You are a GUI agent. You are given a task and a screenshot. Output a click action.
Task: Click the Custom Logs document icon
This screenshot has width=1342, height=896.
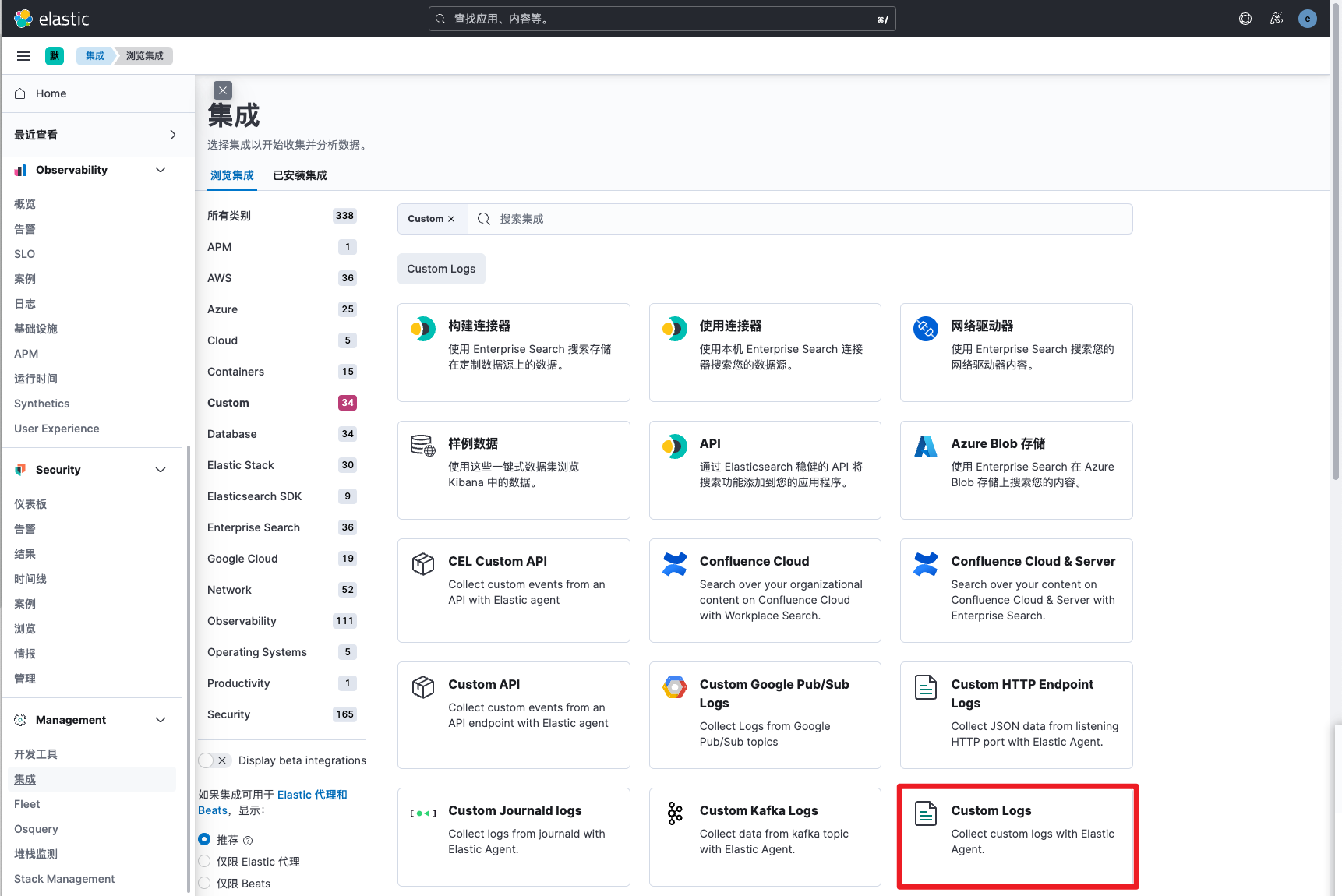(926, 813)
